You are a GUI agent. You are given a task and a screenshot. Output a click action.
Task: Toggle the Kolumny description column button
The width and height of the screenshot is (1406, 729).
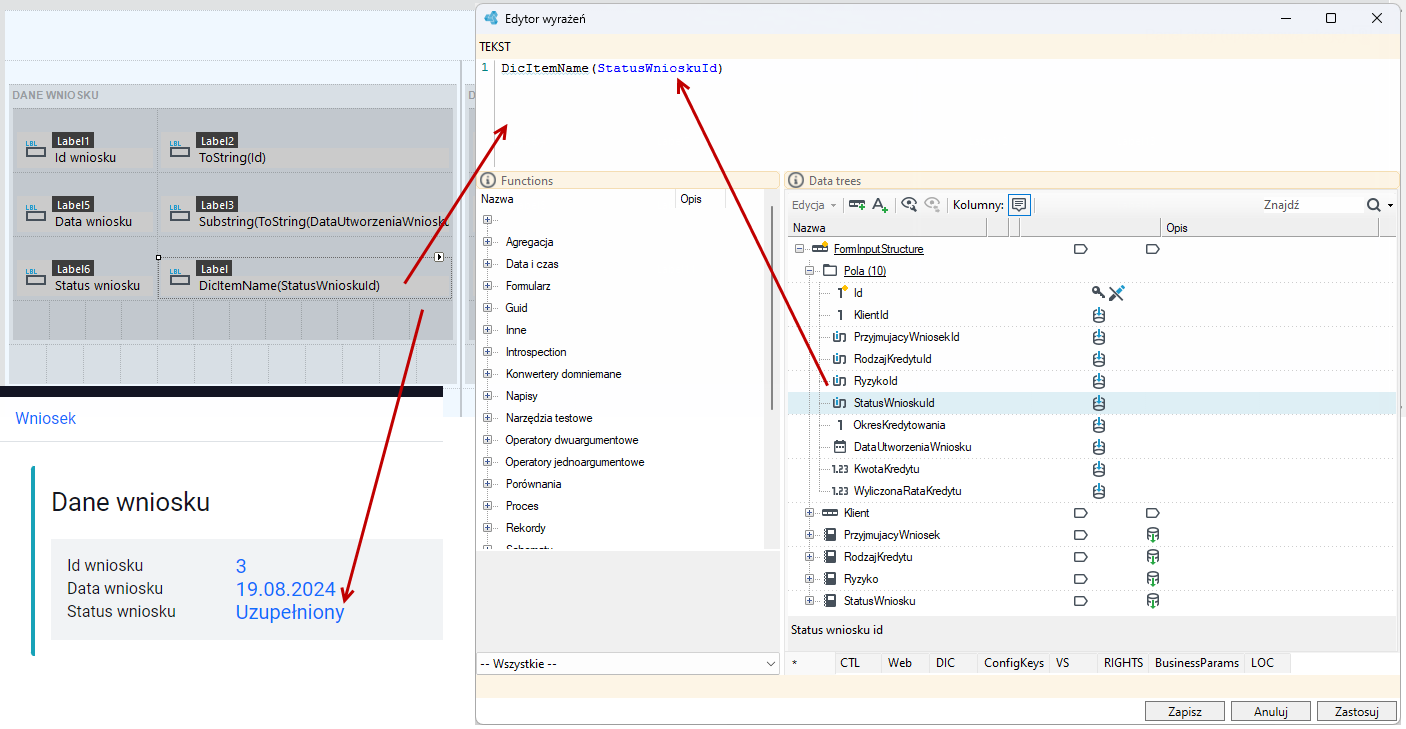(1019, 205)
